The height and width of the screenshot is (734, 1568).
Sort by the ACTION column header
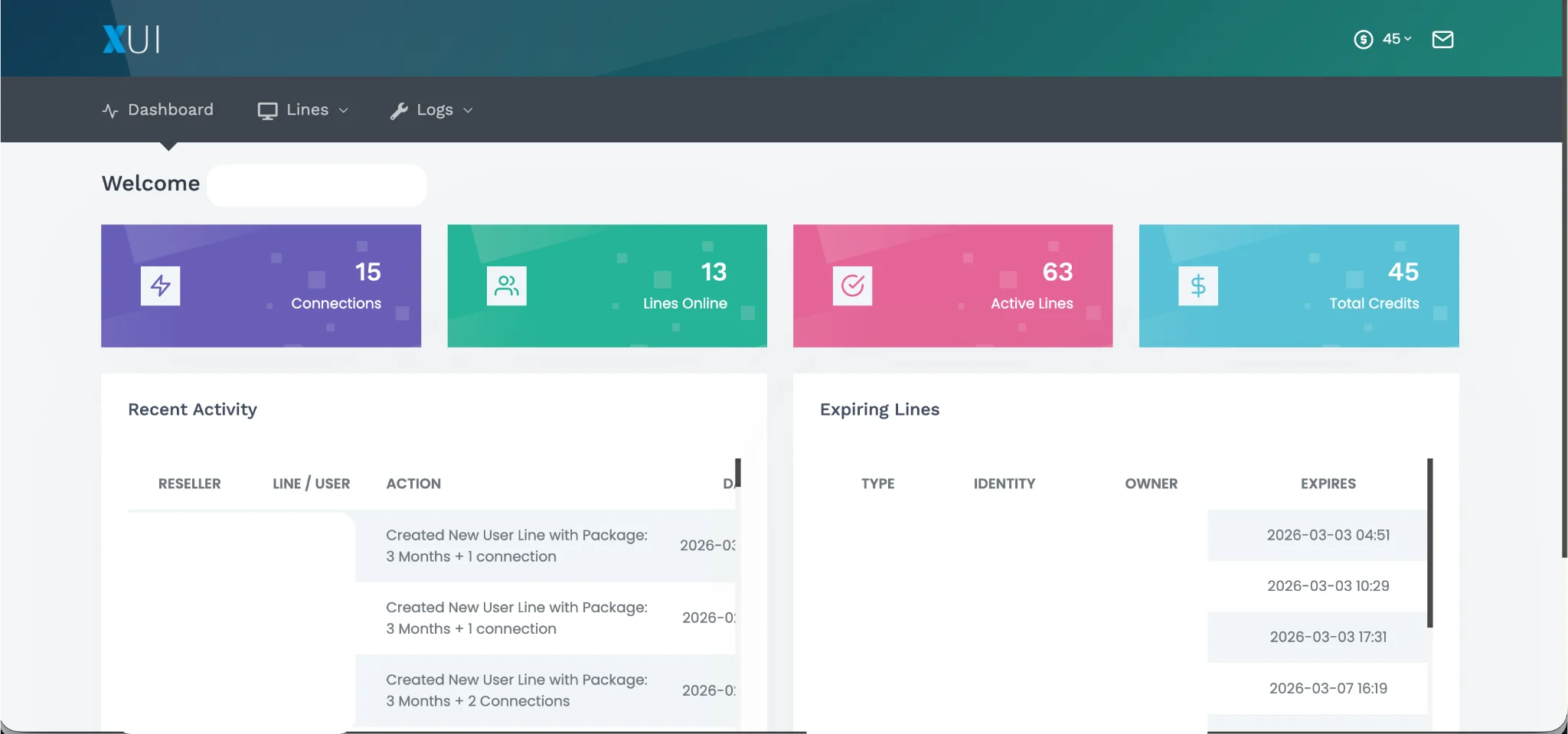pos(413,484)
